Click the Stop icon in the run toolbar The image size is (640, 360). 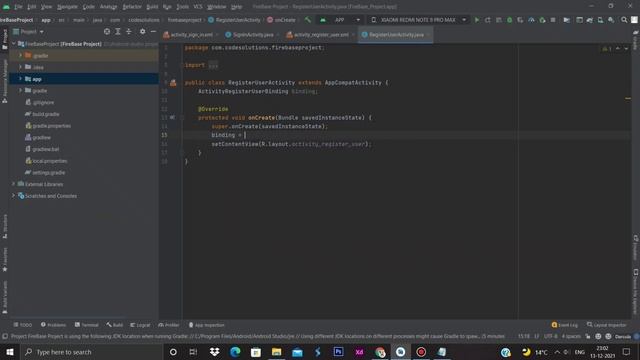553,20
